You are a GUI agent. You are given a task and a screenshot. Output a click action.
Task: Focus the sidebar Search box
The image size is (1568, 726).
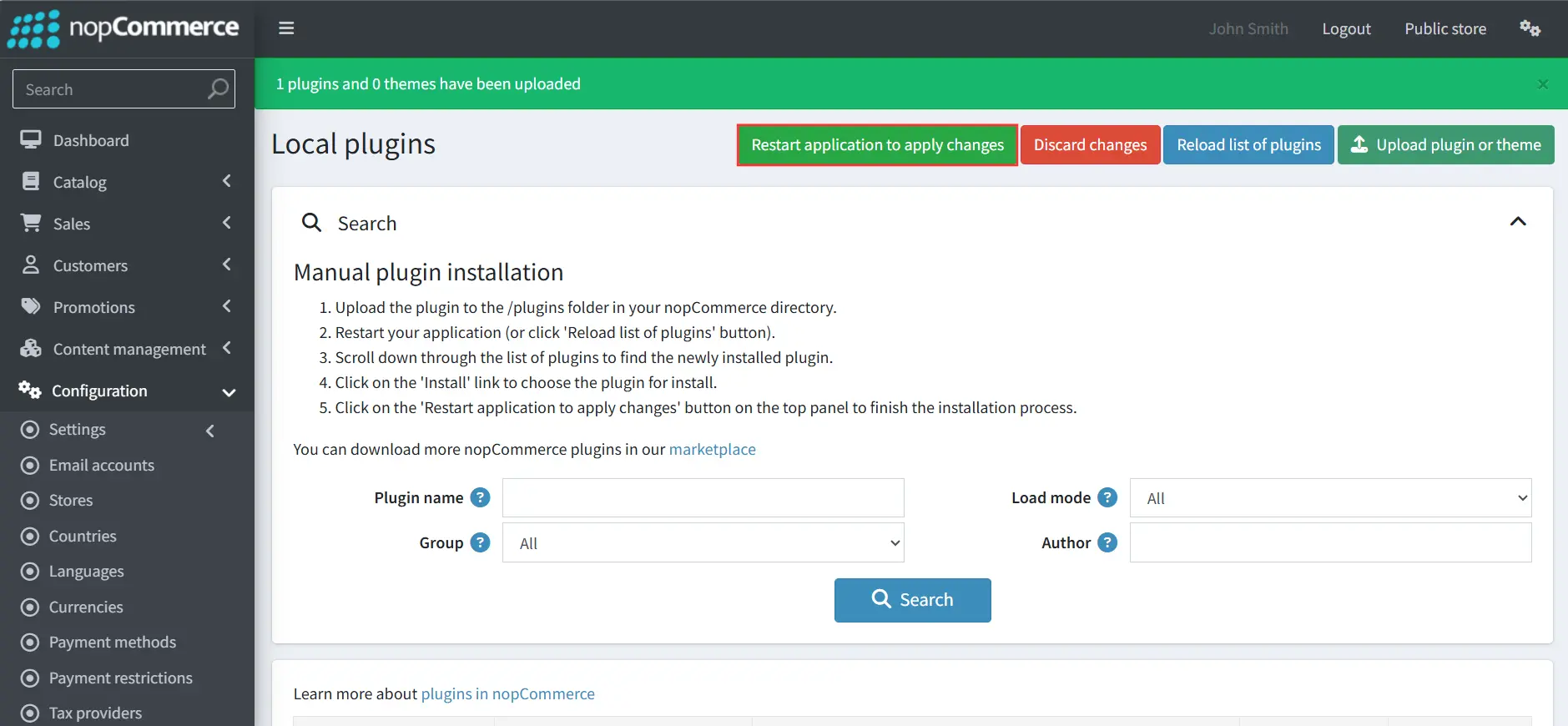point(124,88)
